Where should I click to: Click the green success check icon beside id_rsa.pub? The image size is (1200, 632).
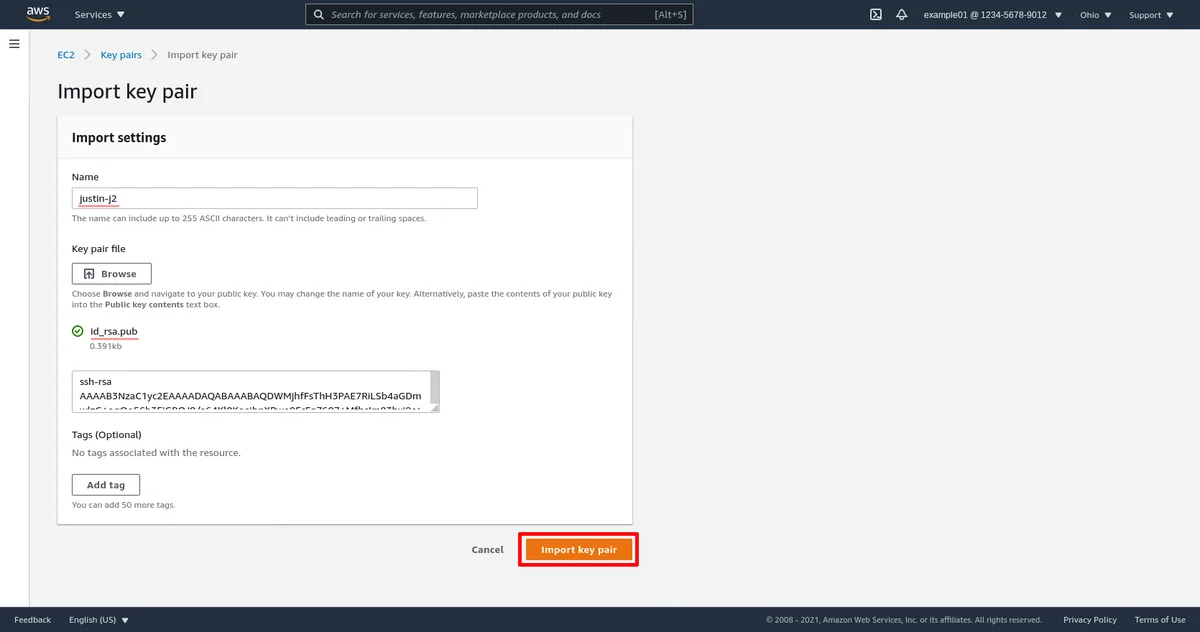click(x=78, y=331)
